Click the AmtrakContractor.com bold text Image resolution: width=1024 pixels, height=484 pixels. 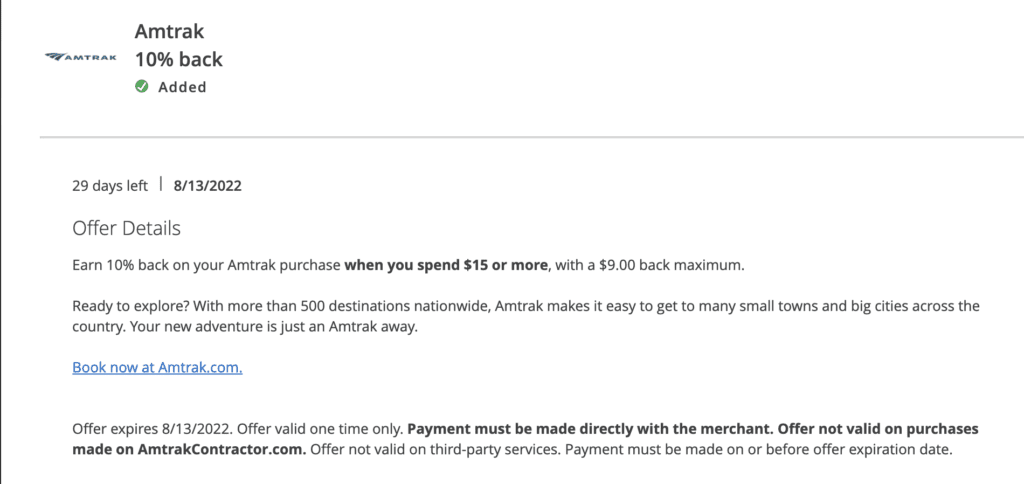tap(219, 450)
